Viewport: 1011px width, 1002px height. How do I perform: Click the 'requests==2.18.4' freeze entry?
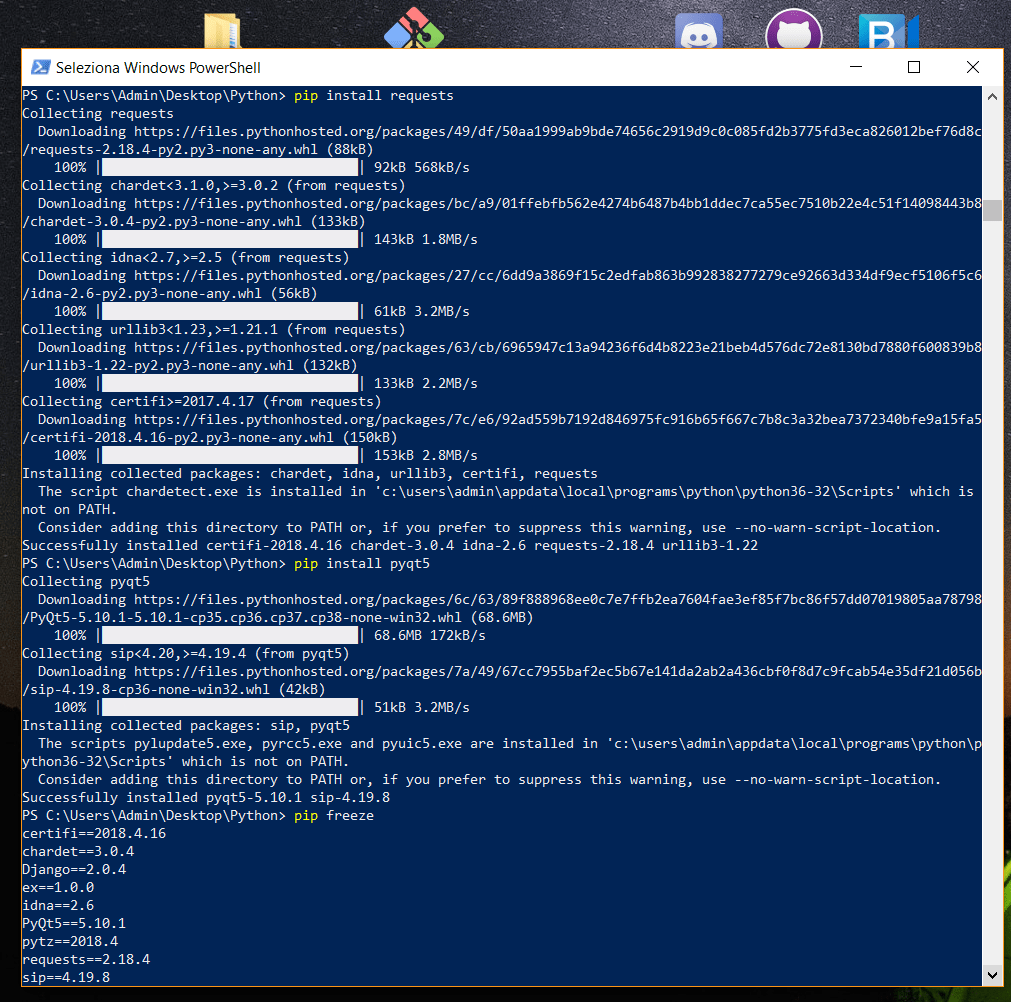tap(86, 960)
